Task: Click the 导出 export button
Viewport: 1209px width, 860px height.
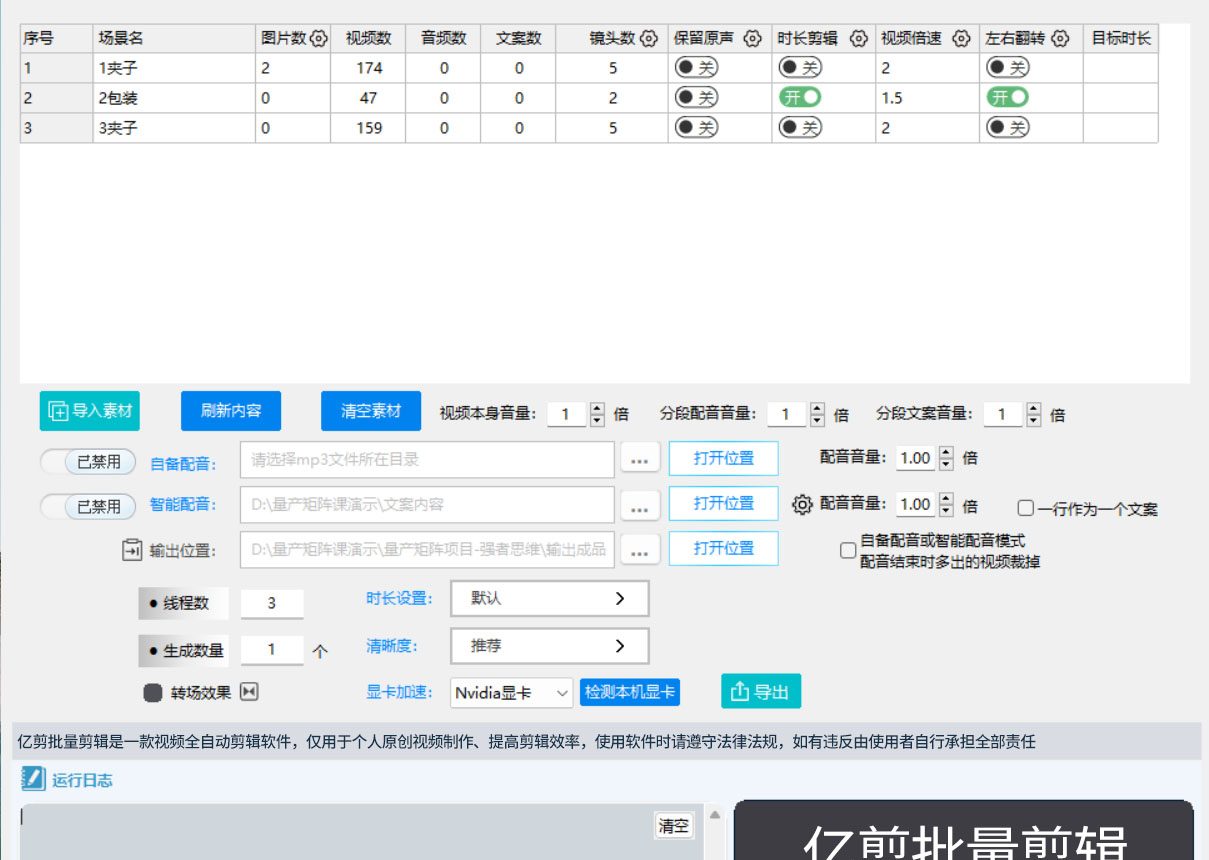Action: (761, 690)
